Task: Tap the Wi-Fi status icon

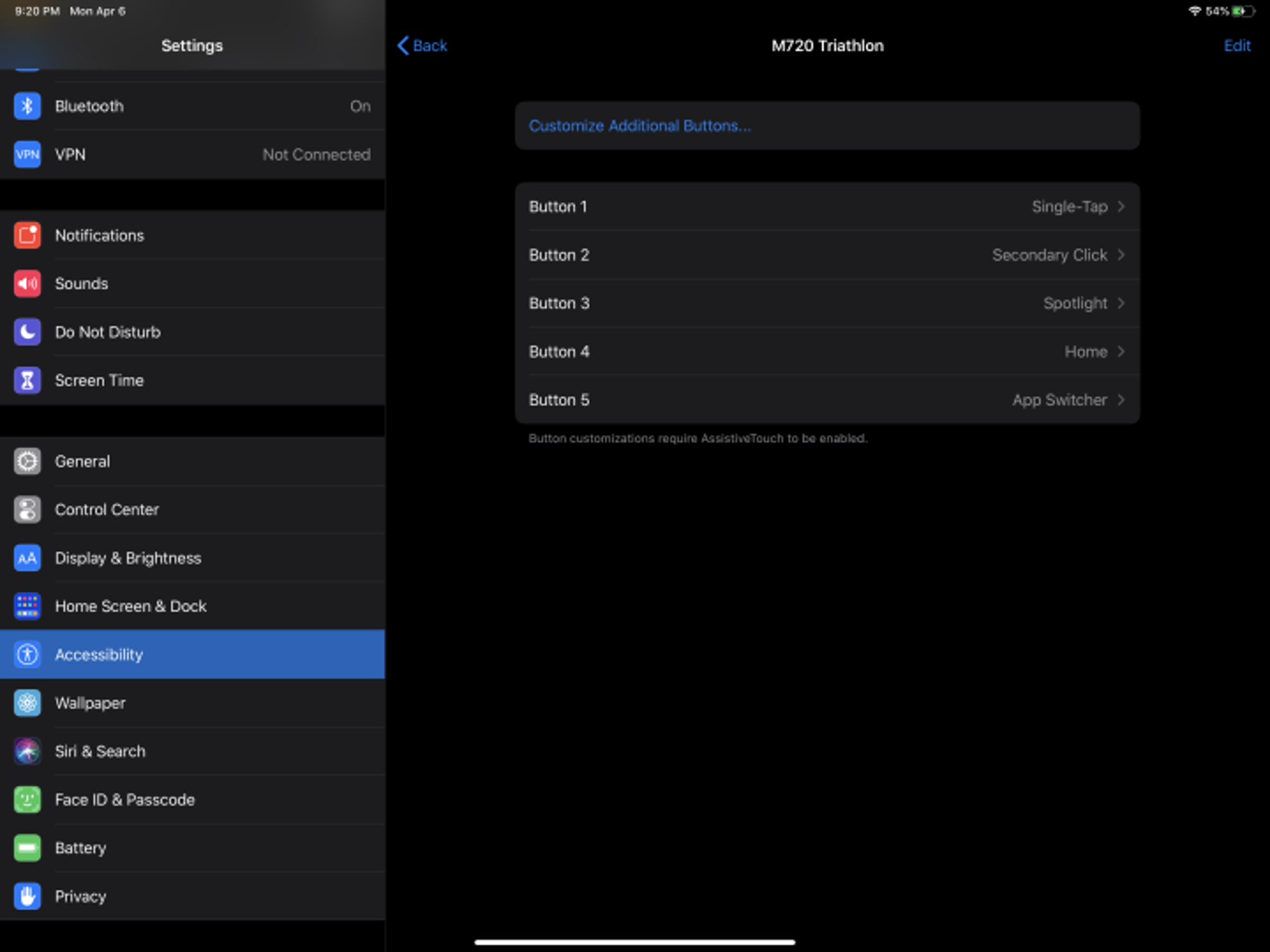Action: point(1194,11)
